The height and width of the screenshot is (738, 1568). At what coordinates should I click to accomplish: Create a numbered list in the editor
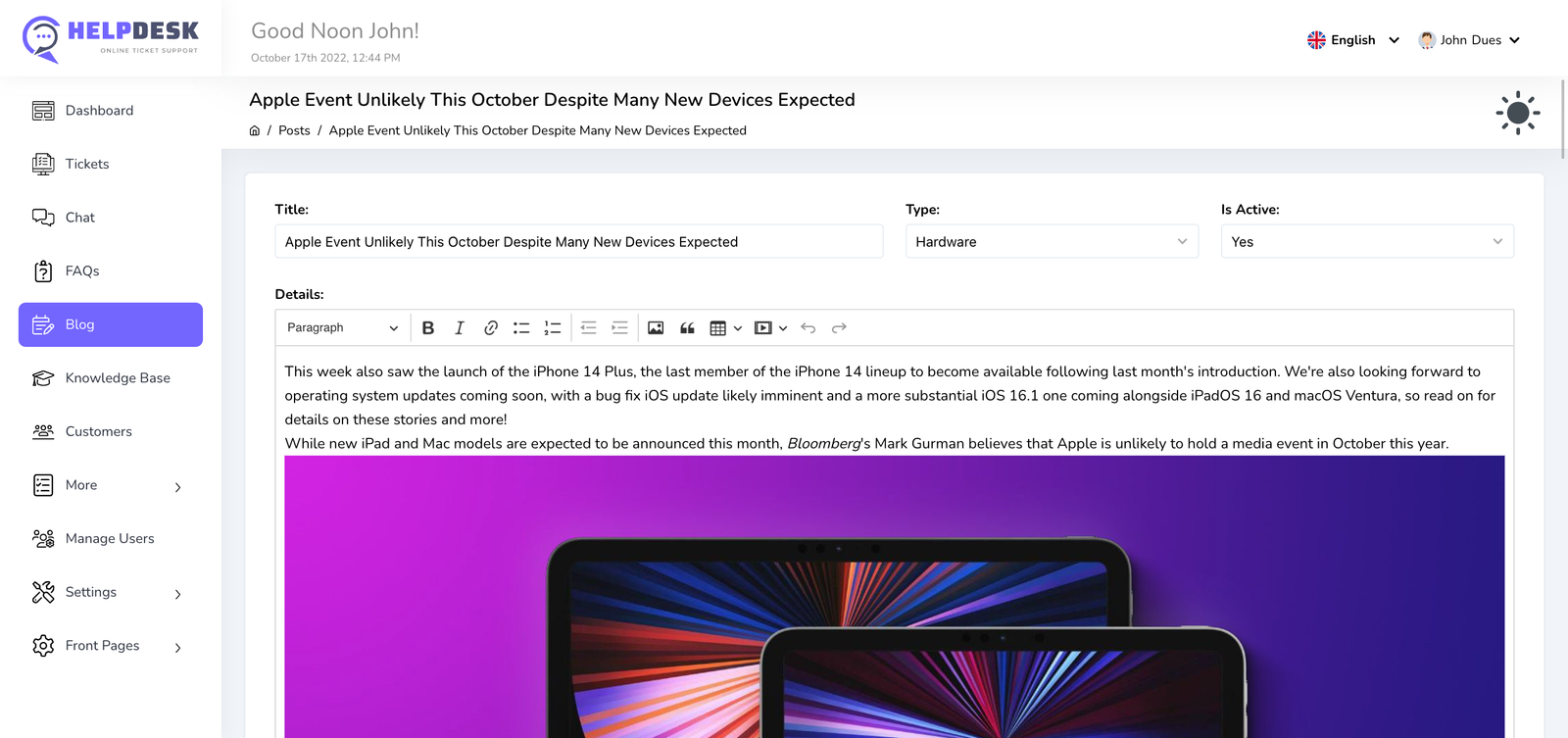[553, 328]
